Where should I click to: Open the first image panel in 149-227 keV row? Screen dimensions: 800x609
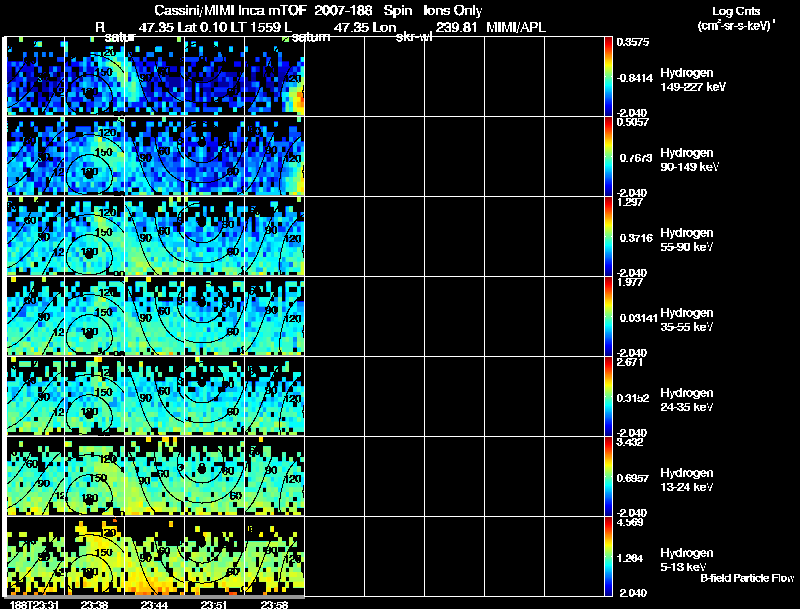pos(35,76)
